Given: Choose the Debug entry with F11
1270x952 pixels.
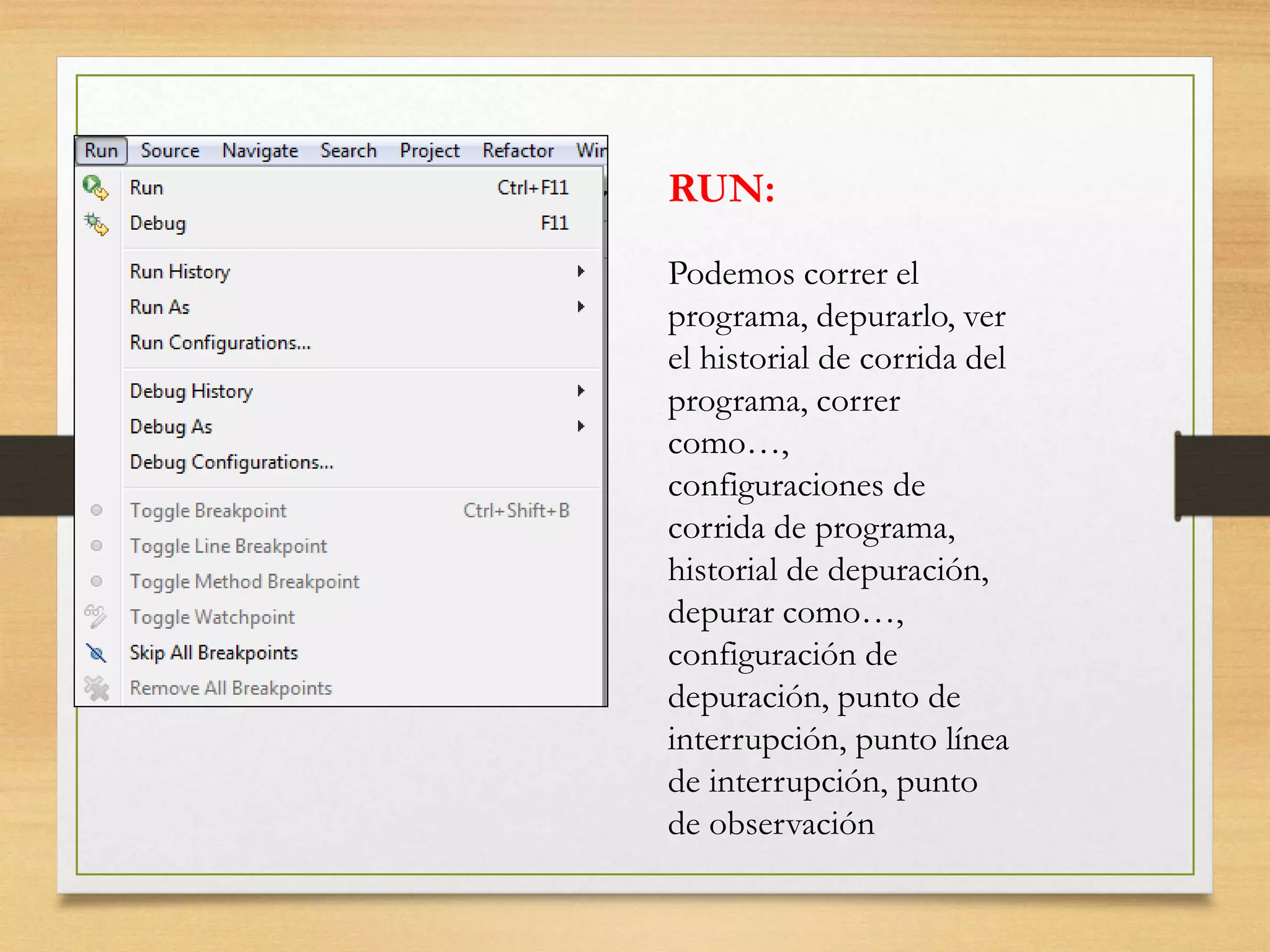Looking at the screenshot, I should [x=339, y=223].
